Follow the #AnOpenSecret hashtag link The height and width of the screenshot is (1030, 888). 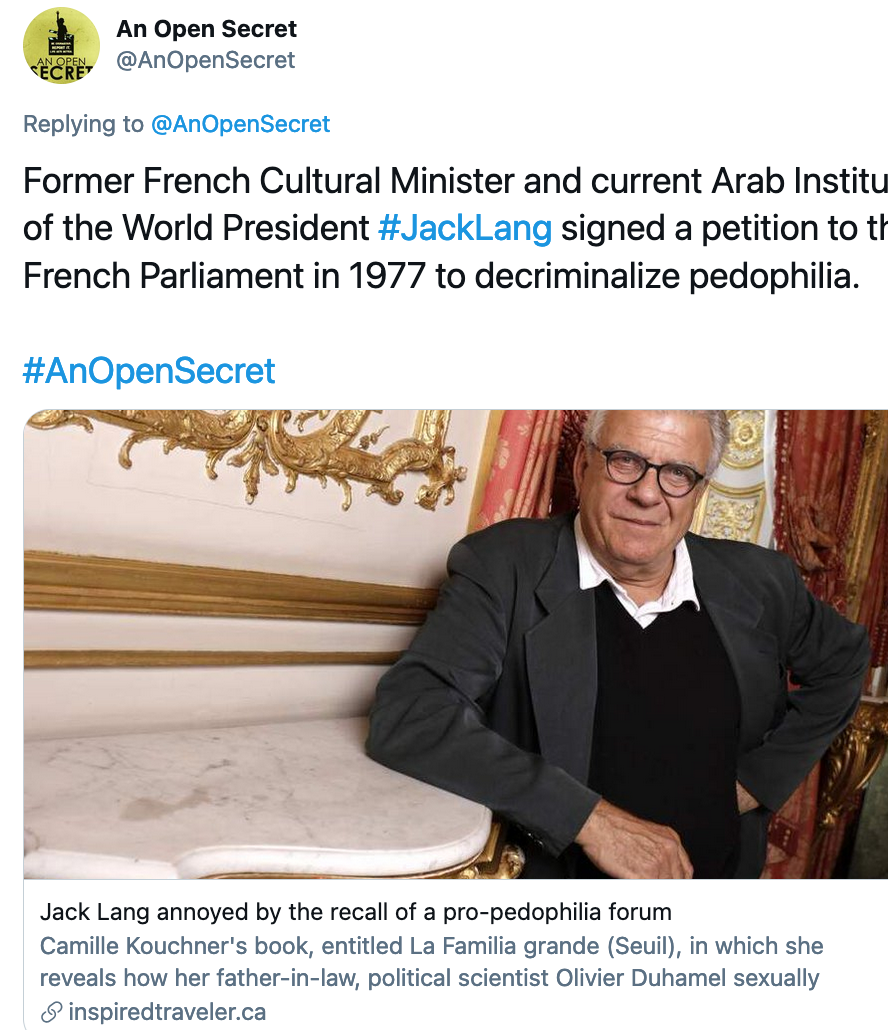(149, 371)
